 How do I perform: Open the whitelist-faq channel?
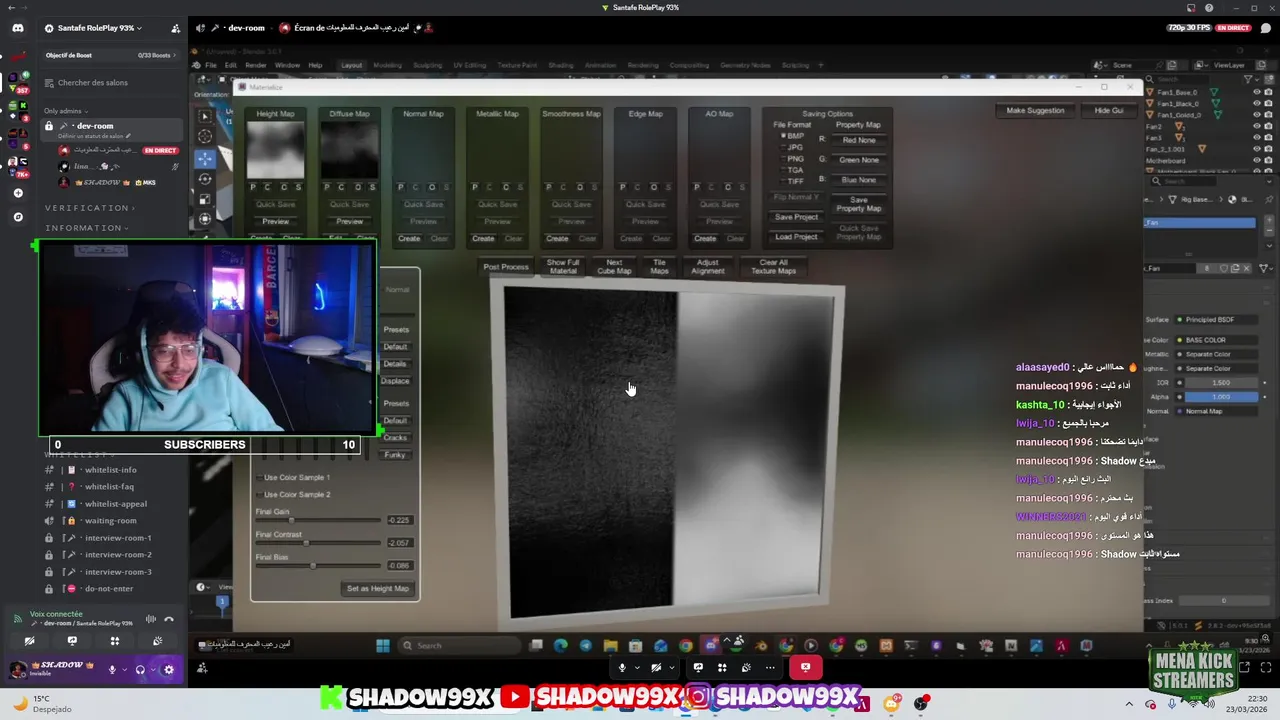coord(109,487)
